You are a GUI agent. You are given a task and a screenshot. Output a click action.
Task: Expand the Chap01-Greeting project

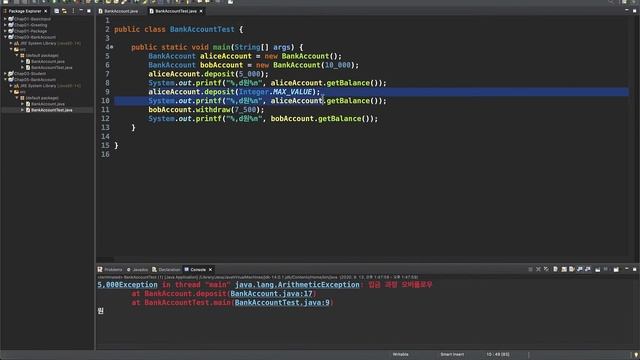(5, 25)
